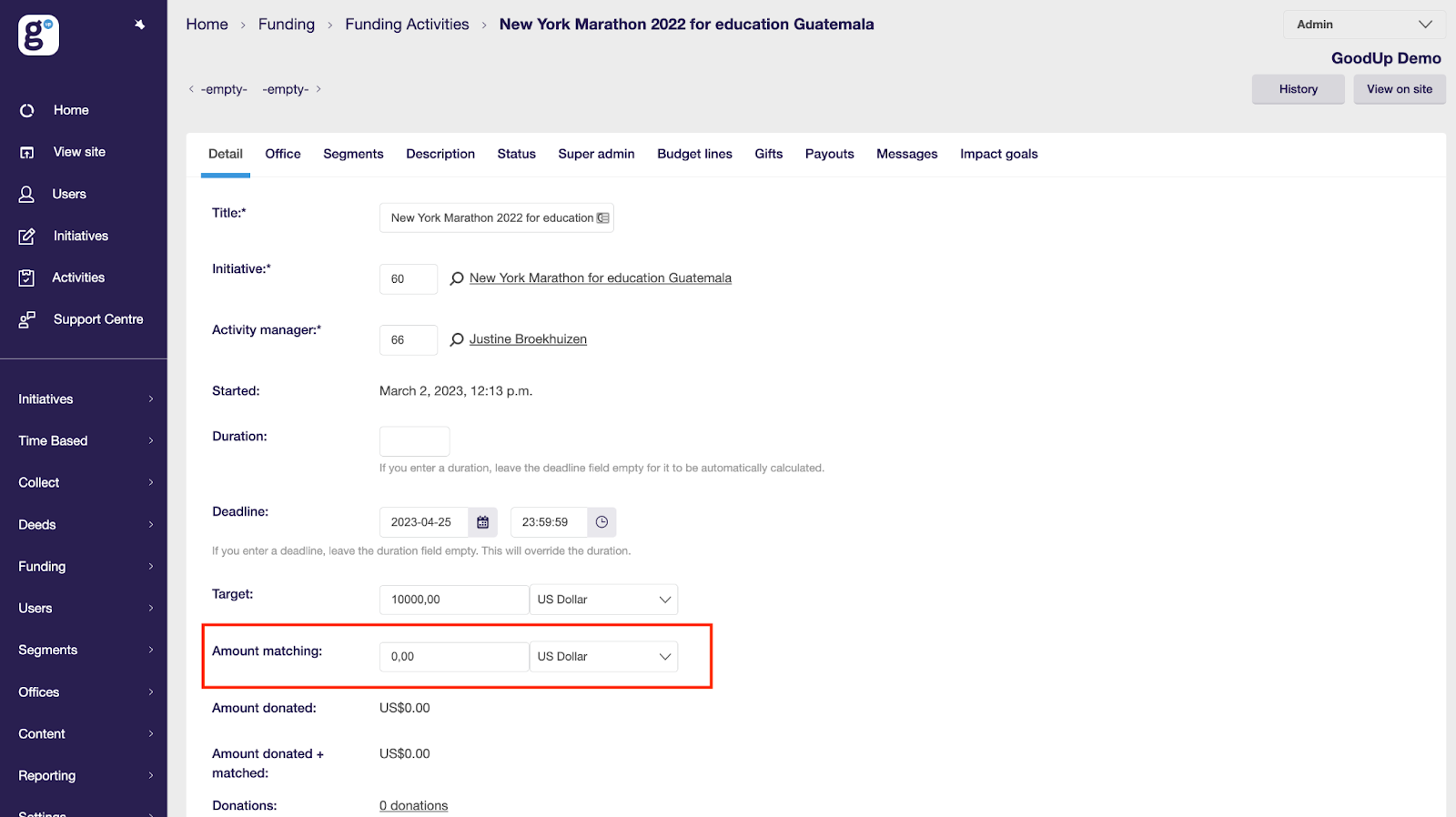This screenshot has height=817, width=1456.
Task: Click the Amount matching field 0,00
Action: 454,657
